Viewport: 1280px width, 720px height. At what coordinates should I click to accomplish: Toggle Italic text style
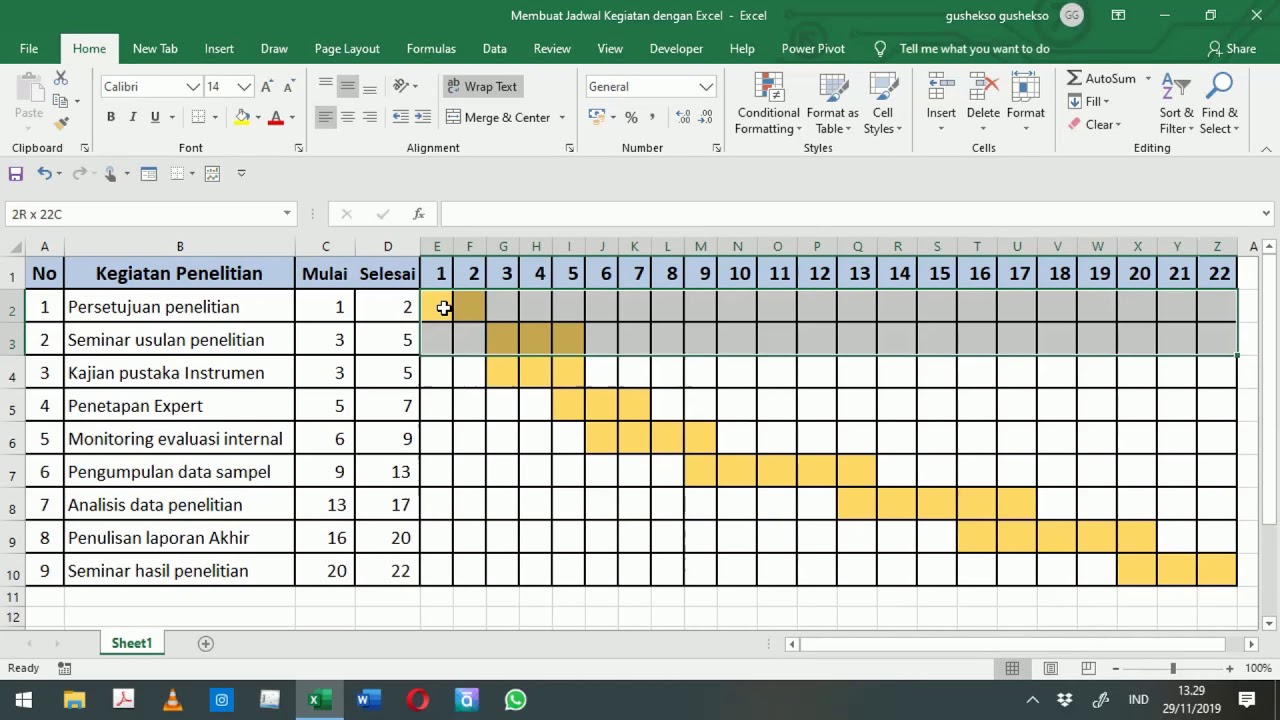pyautogui.click(x=133, y=117)
